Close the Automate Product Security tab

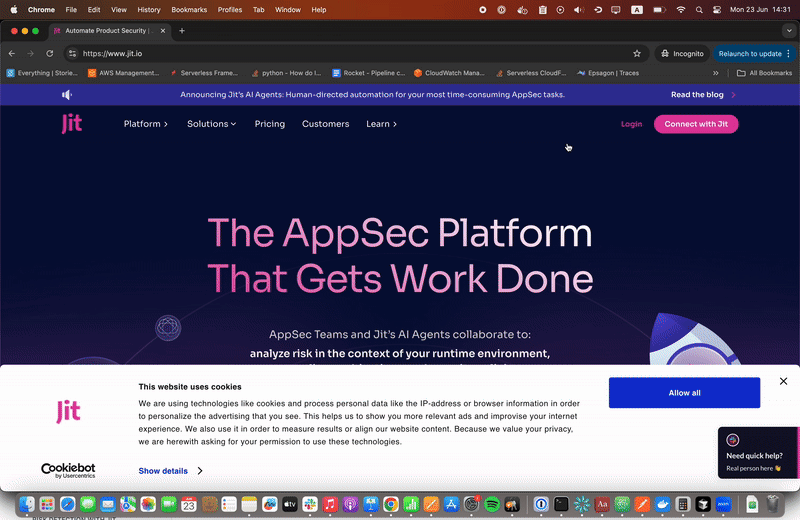[163, 31]
